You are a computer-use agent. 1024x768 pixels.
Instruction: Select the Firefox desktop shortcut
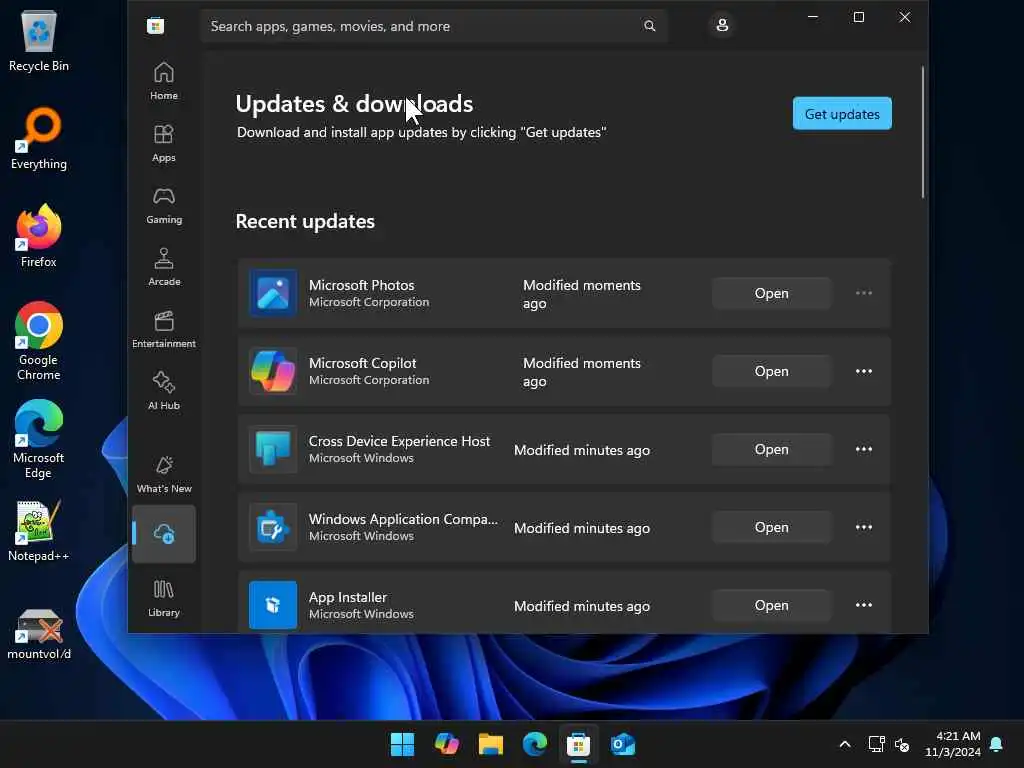coord(39,236)
